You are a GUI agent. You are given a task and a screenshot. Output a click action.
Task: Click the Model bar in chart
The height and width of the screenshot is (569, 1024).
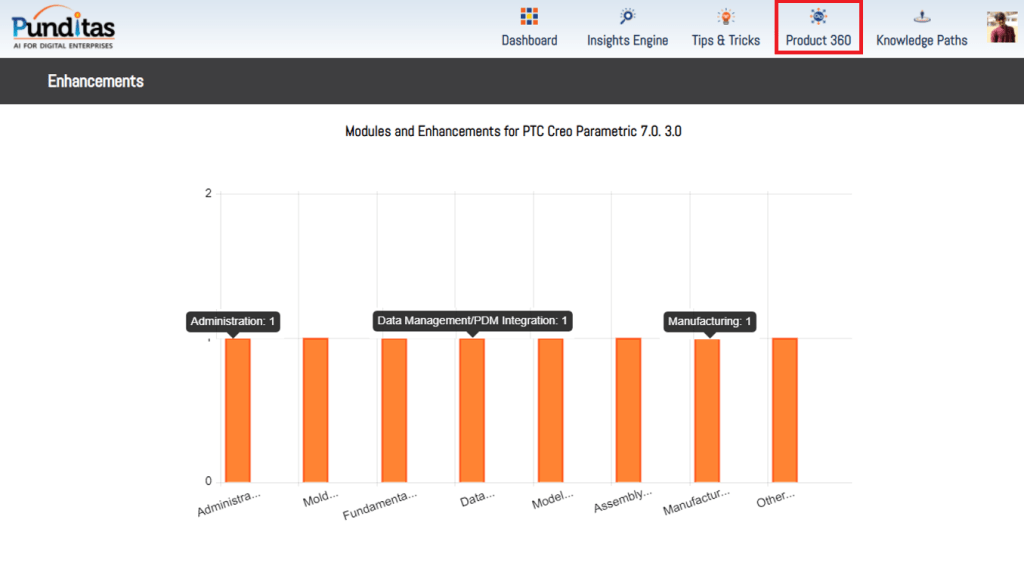coord(550,410)
